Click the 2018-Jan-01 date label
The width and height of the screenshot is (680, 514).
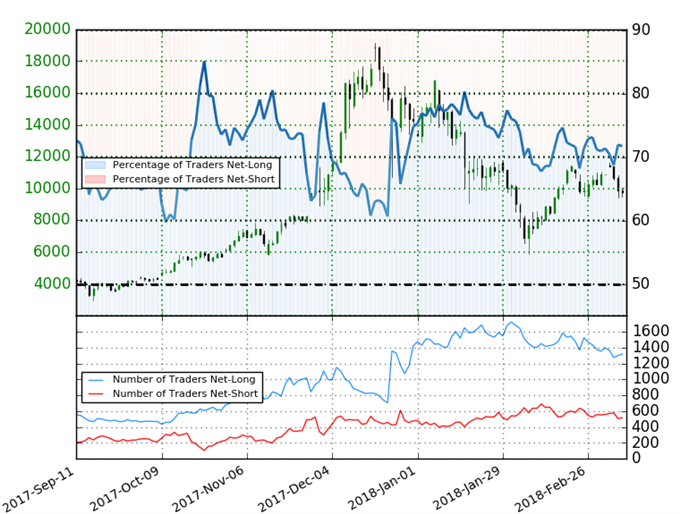381,489
